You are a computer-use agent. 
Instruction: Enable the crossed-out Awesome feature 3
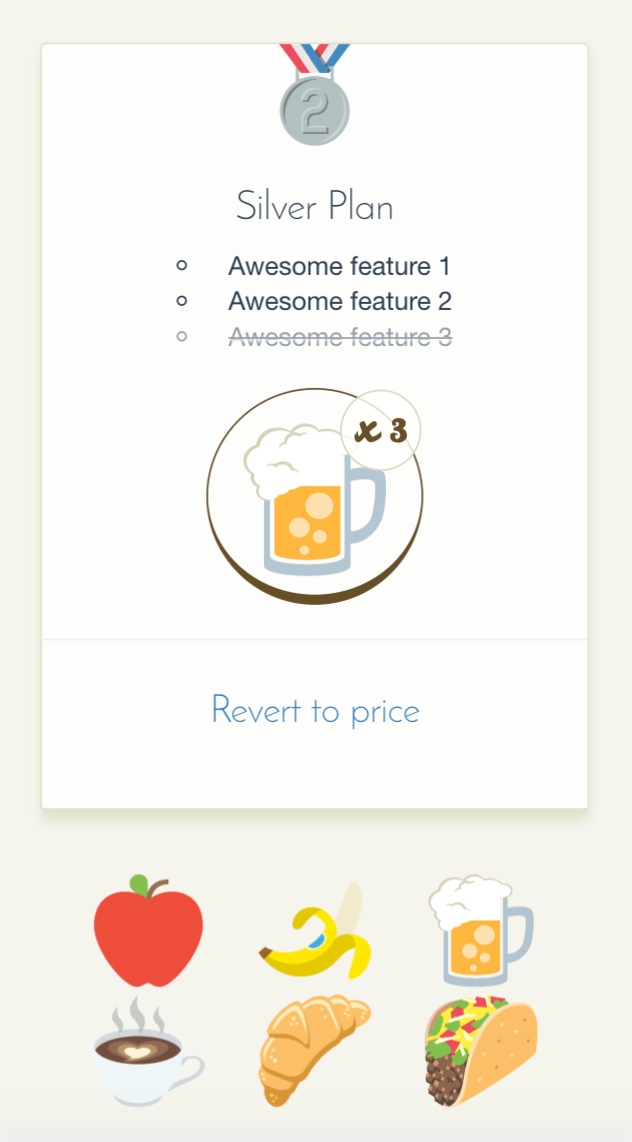[x=181, y=337]
